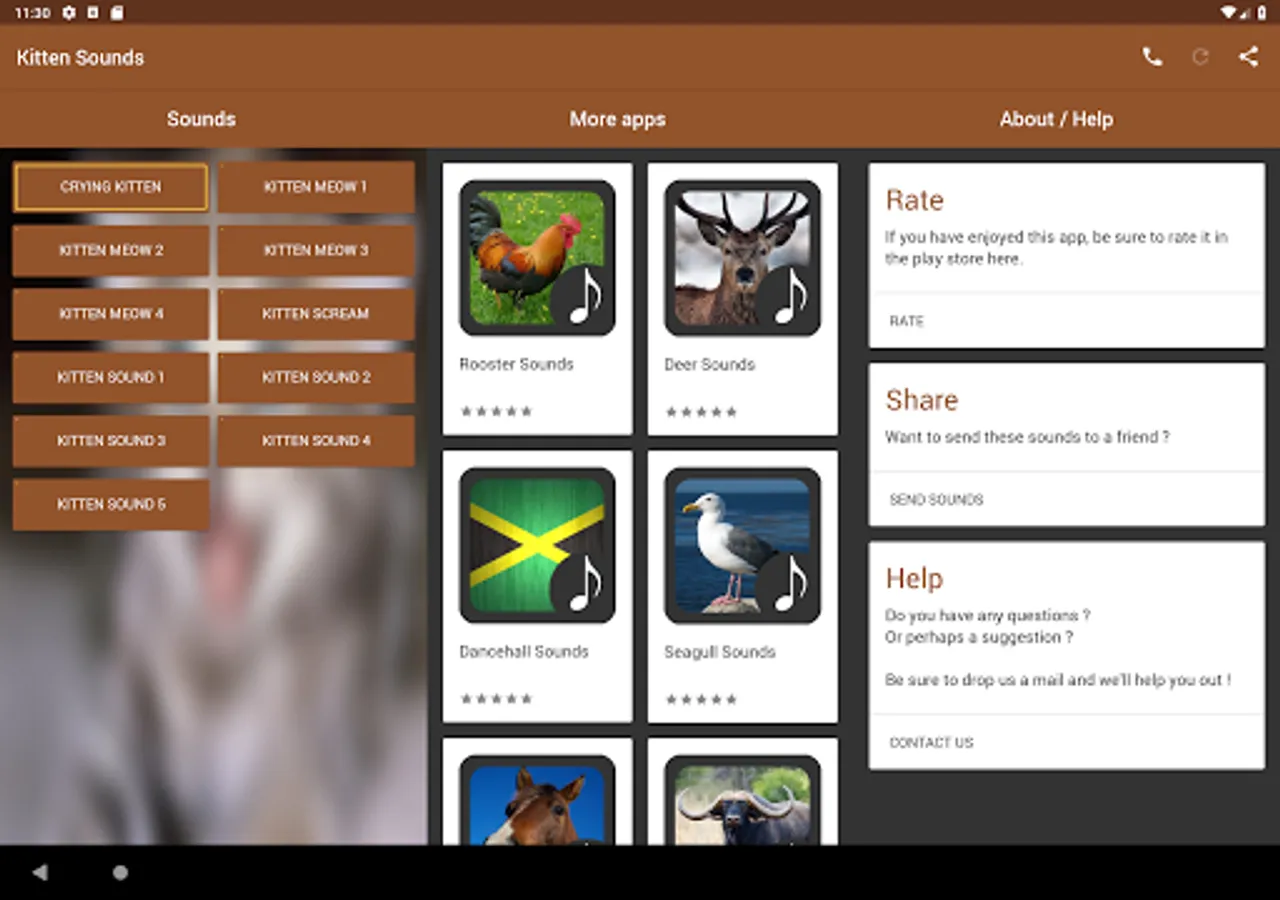This screenshot has width=1280, height=900.
Task: Switch to the More apps tab
Action: (x=617, y=119)
